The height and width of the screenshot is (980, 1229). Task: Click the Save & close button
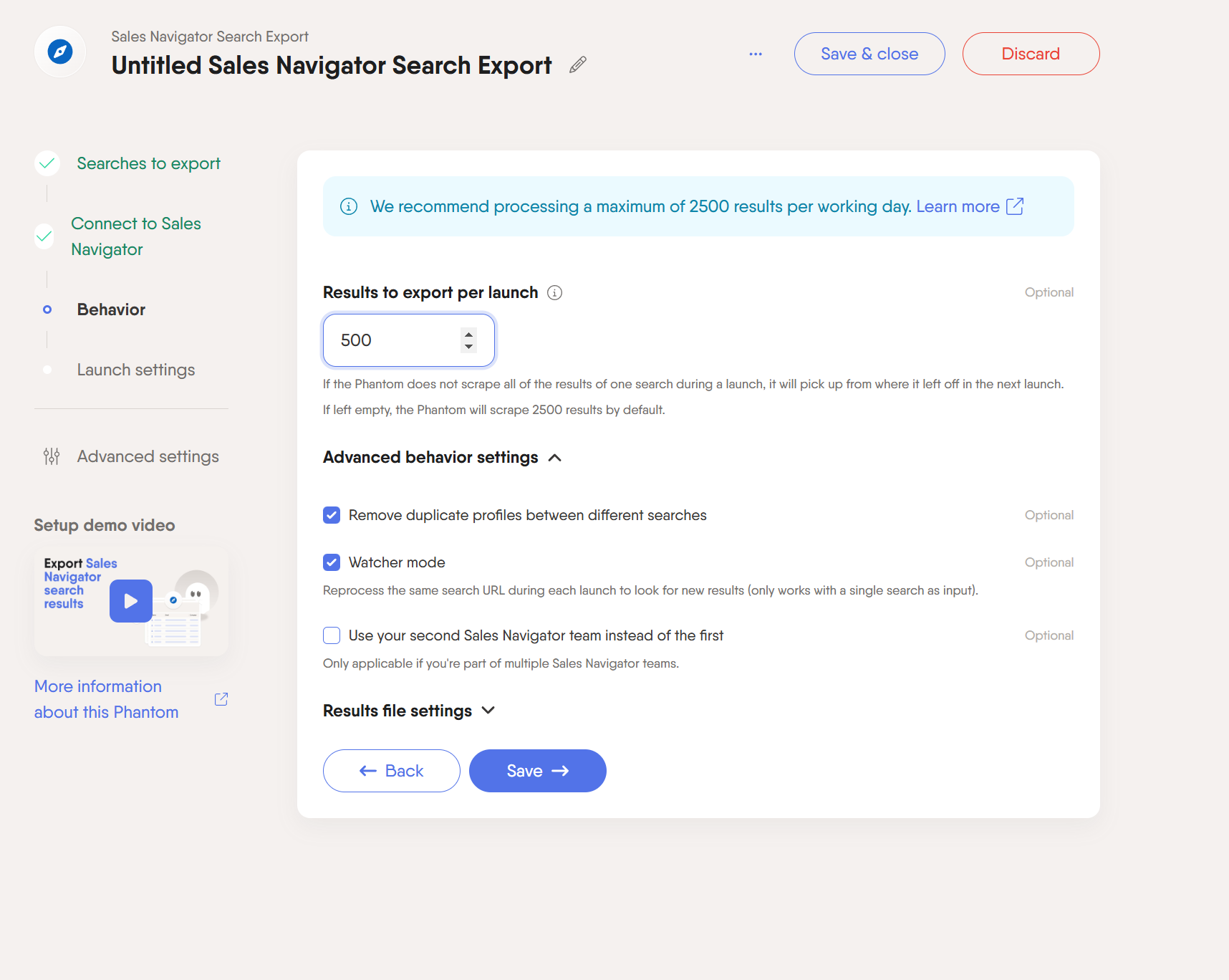point(869,54)
